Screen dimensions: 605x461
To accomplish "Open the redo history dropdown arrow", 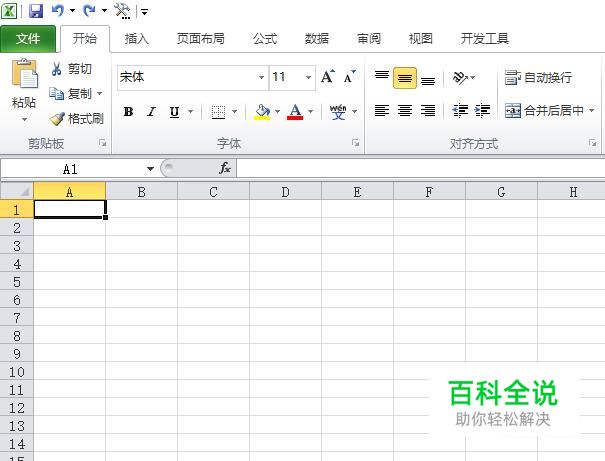I will [104, 10].
